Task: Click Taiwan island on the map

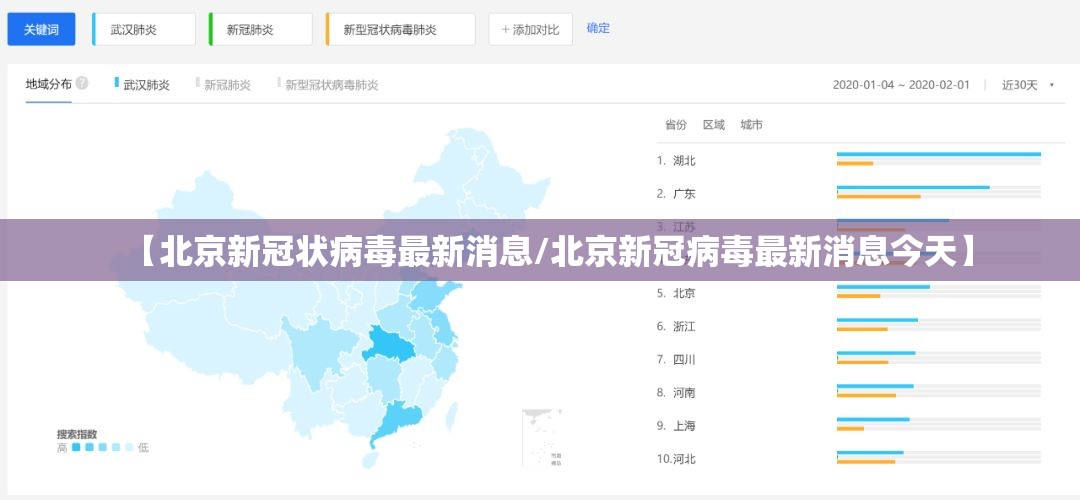Action: (449, 415)
